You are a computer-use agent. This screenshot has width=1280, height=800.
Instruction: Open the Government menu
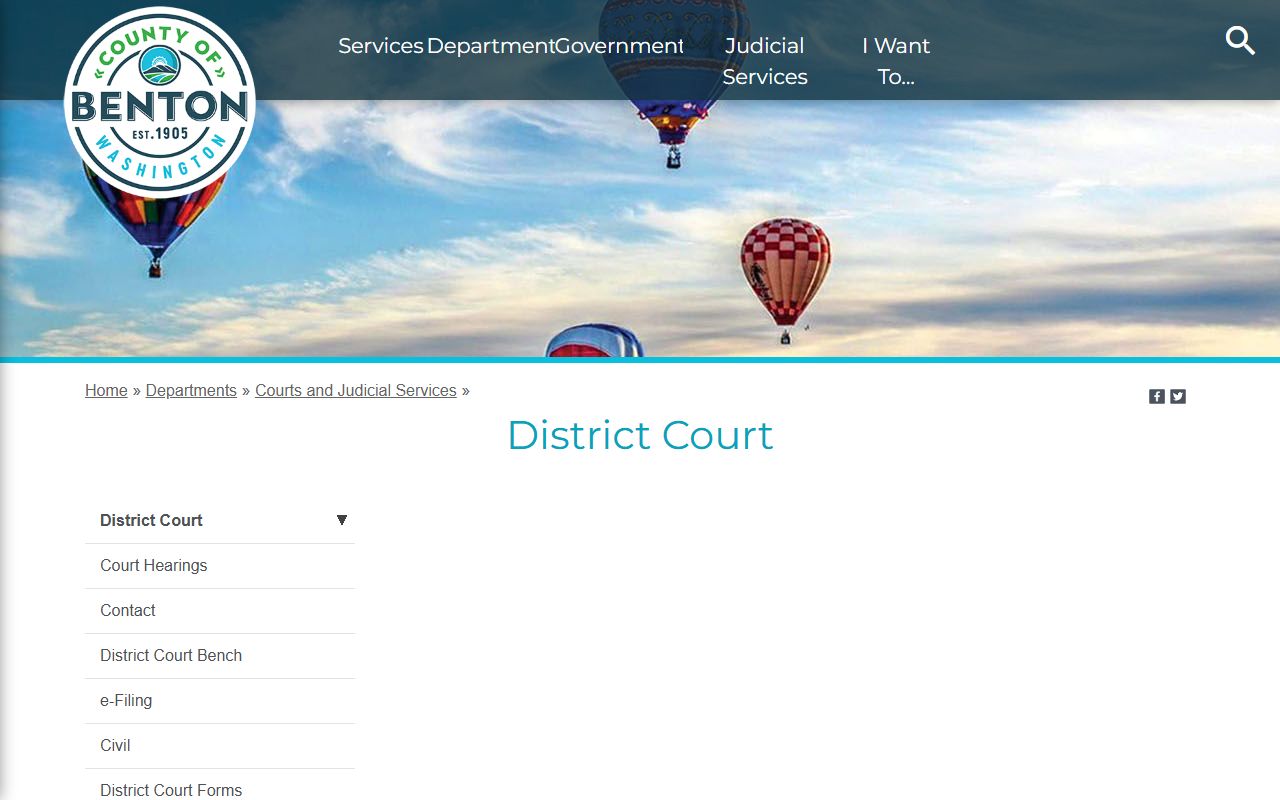[619, 46]
